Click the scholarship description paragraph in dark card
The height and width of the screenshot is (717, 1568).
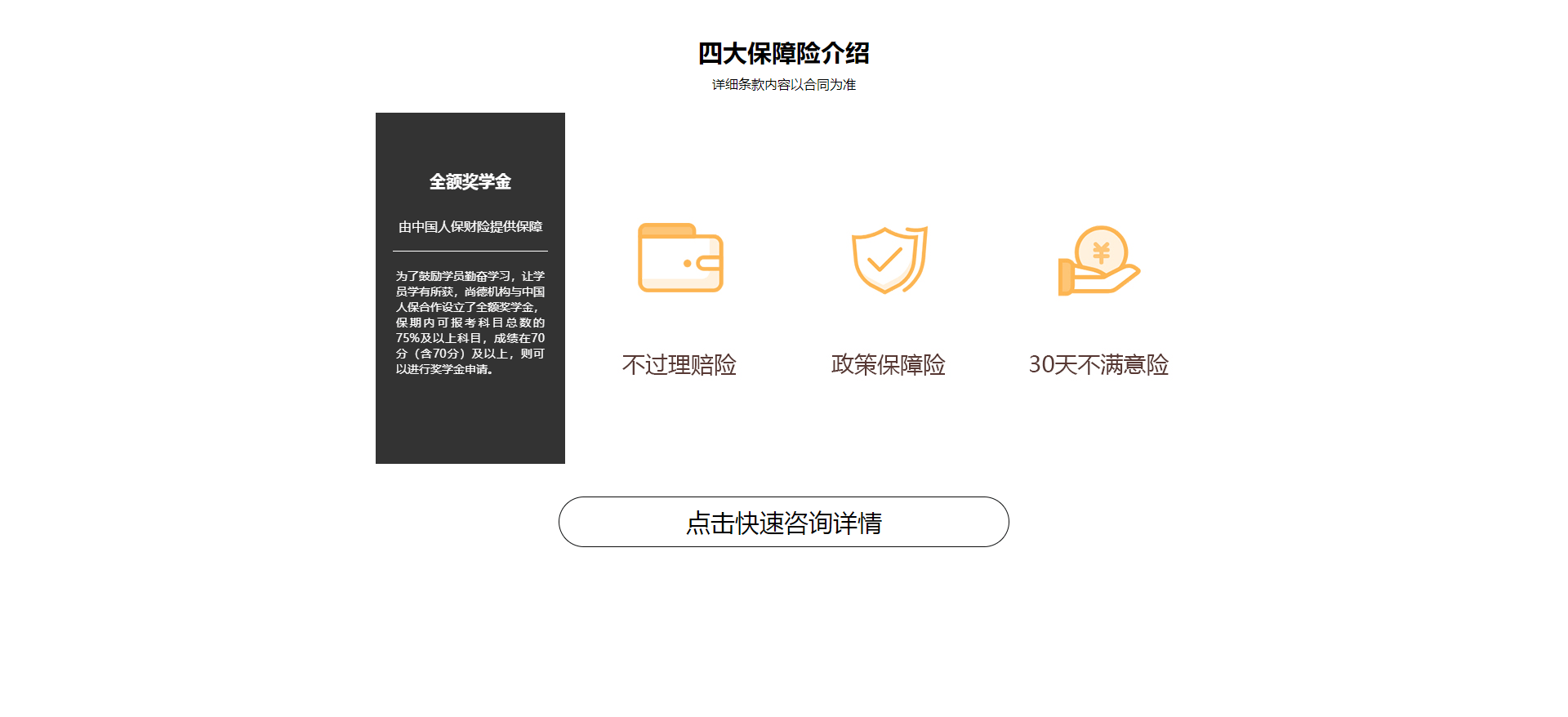pos(470,323)
